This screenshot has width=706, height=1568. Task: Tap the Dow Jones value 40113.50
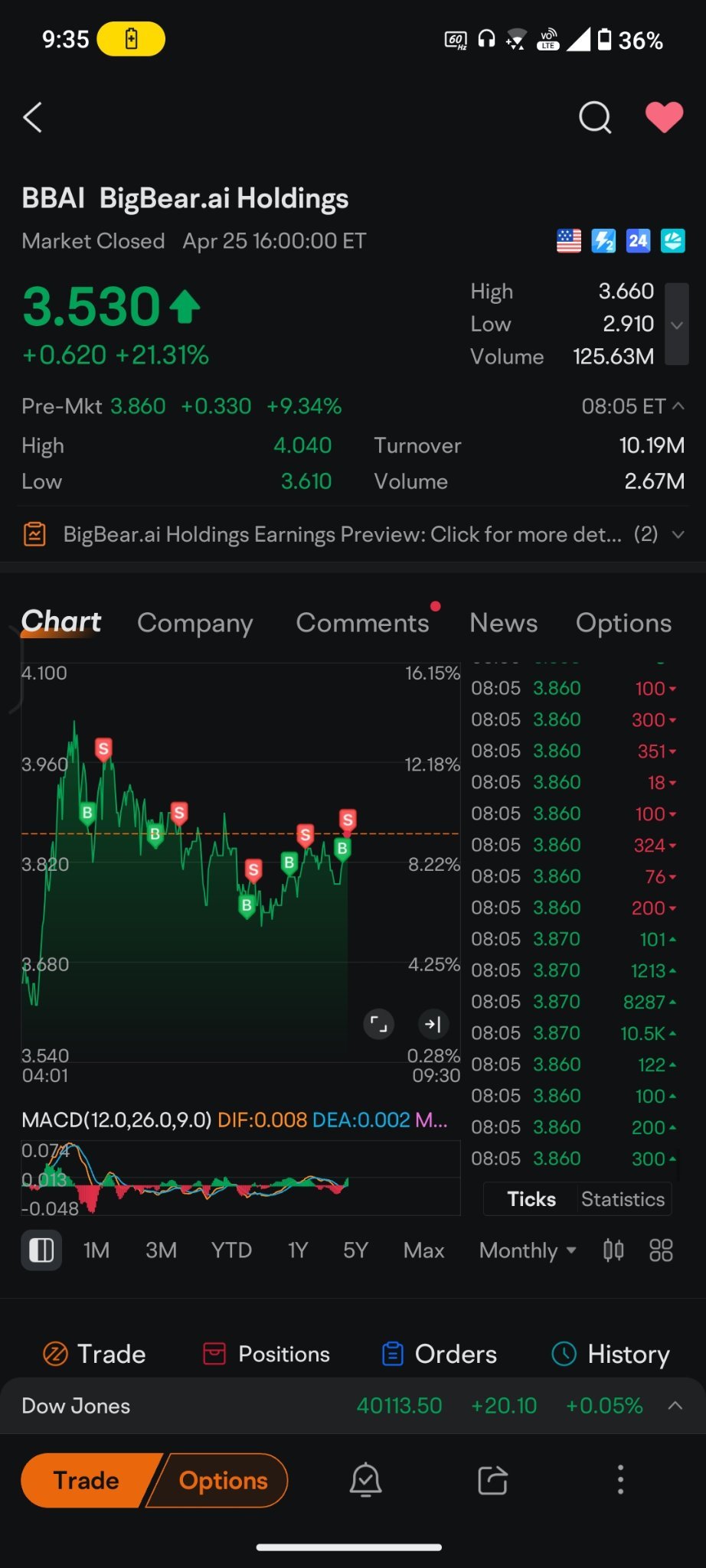point(400,1406)
